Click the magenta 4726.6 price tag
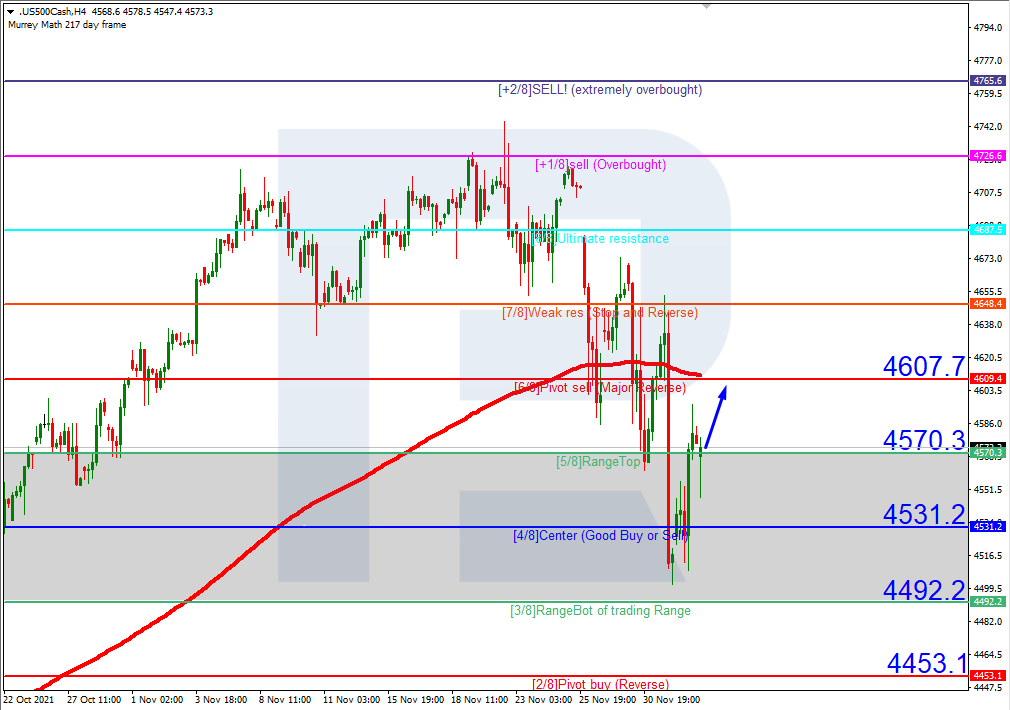This screenshot has width=1010, height=710. (987, 155)
